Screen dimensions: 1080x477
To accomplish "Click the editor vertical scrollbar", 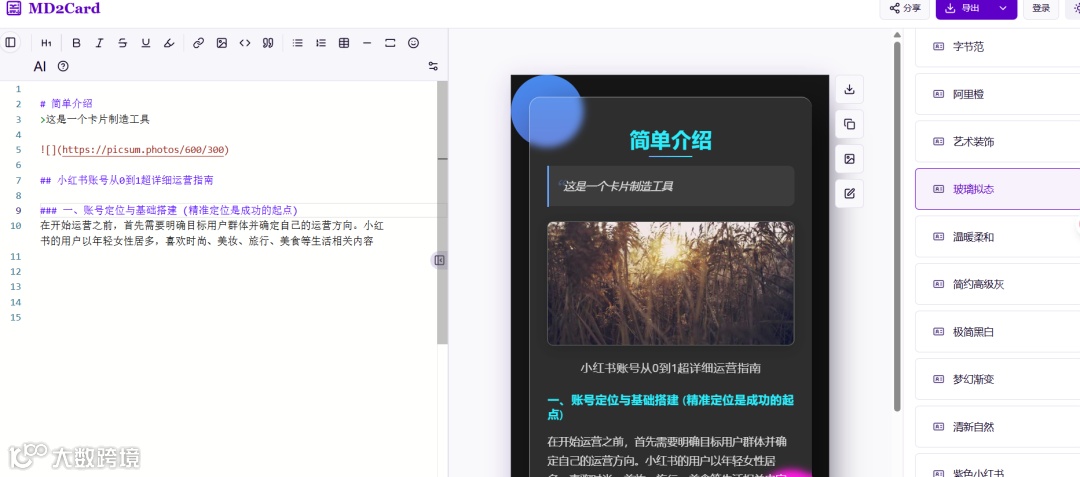I will click(x=442, y=212).
